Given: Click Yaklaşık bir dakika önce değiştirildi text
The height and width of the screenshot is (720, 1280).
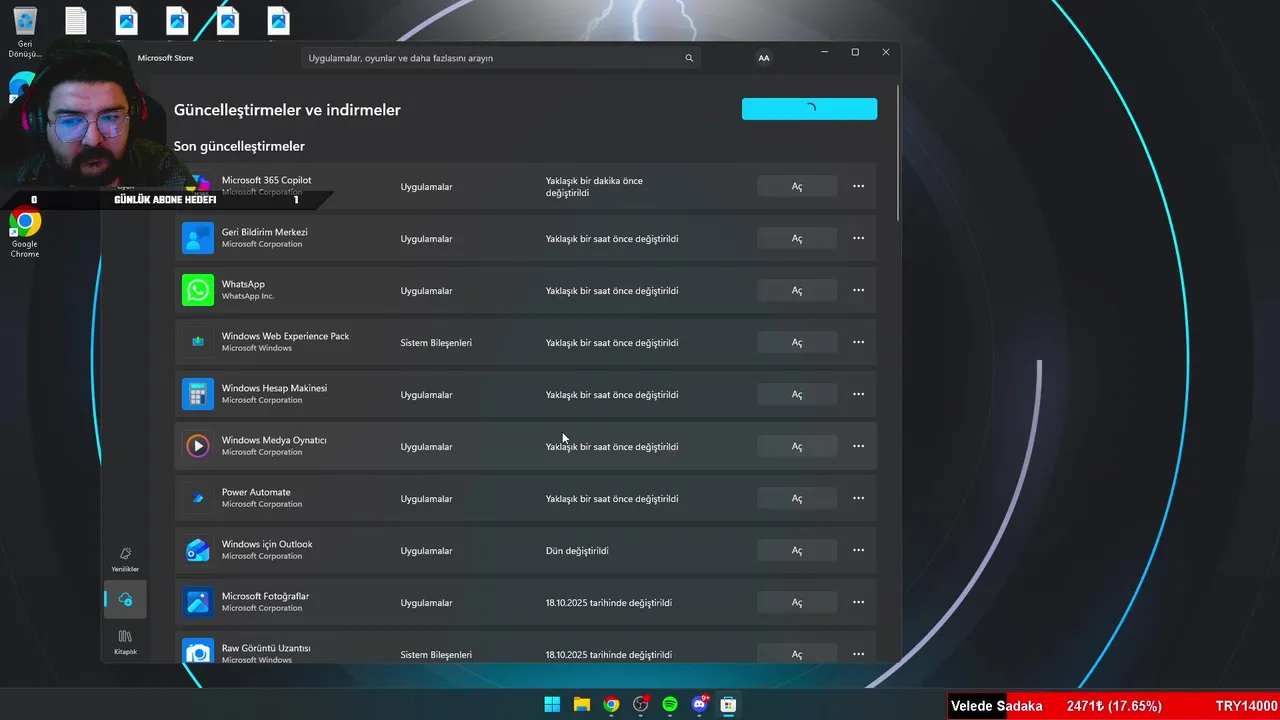Looking at the screenshot, I should 594,187.
